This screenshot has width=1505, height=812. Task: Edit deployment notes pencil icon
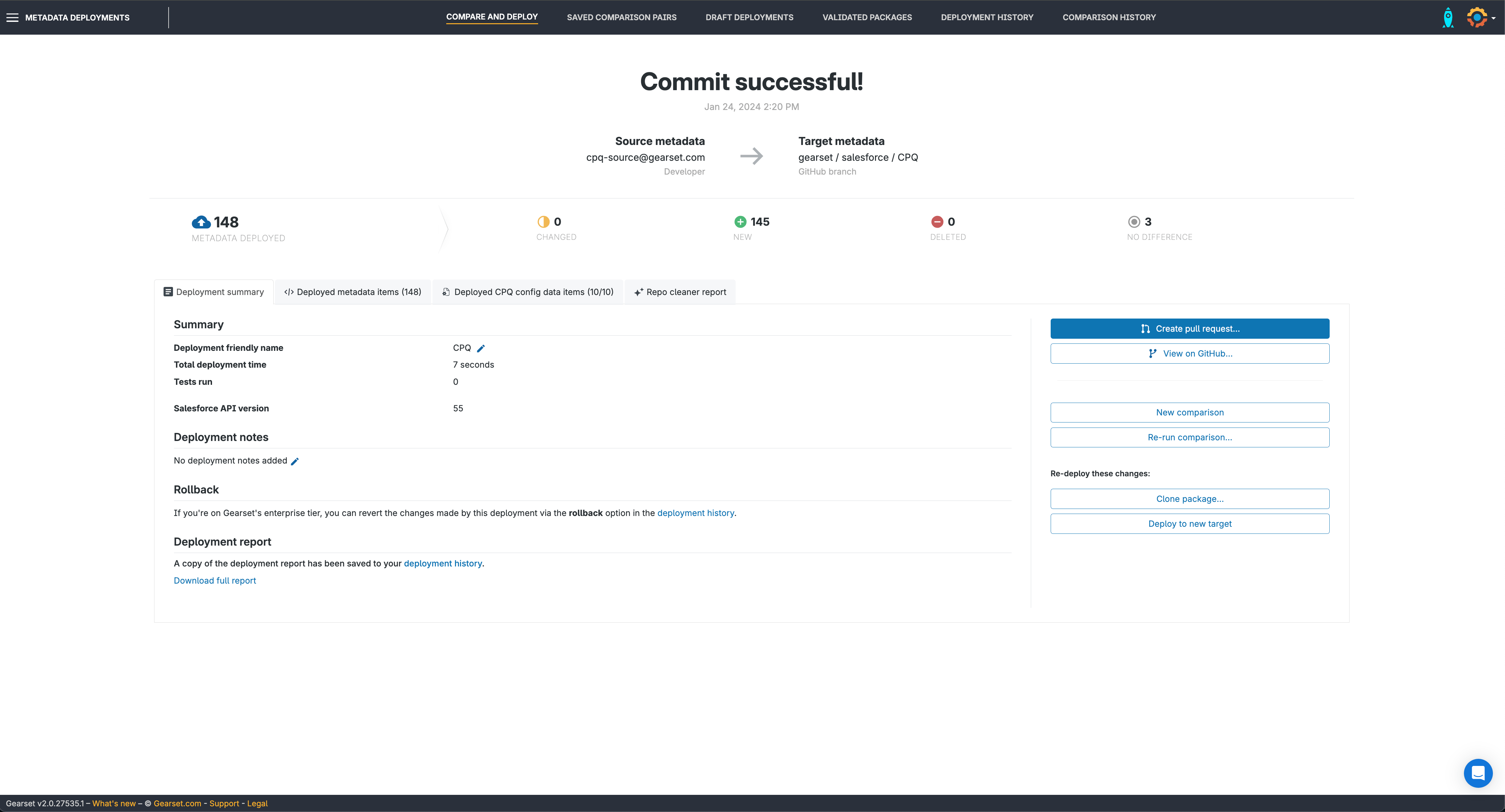(x=295, y=461)
